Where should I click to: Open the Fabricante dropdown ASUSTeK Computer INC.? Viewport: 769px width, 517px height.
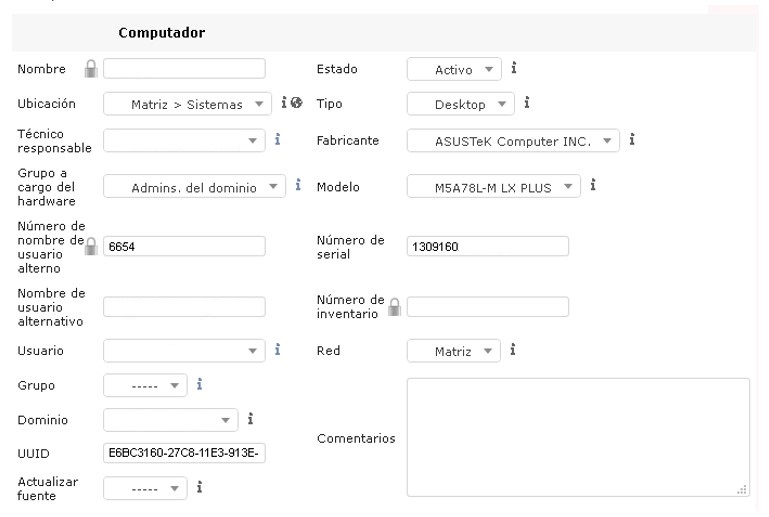[514, 141]
